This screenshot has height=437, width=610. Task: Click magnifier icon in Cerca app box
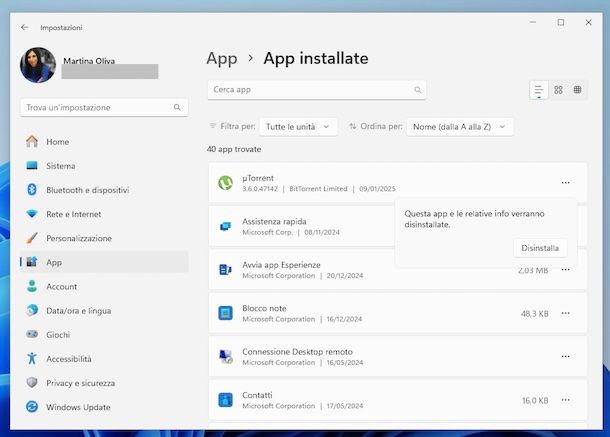click(x=417, y=90)
